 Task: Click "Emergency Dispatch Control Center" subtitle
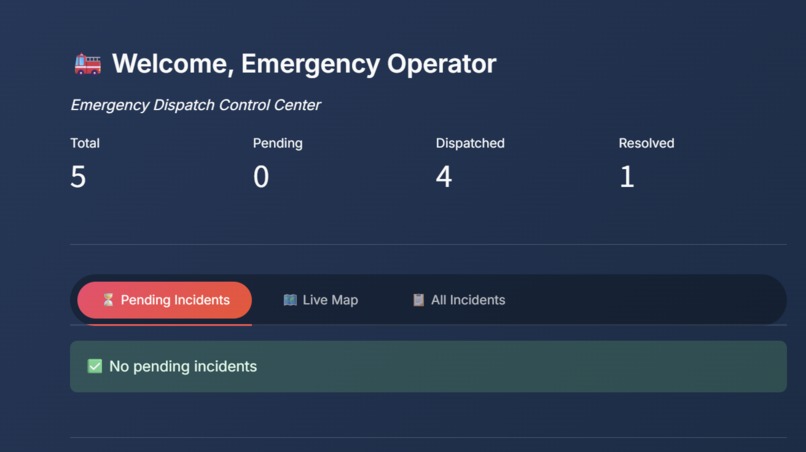(196, 105)
